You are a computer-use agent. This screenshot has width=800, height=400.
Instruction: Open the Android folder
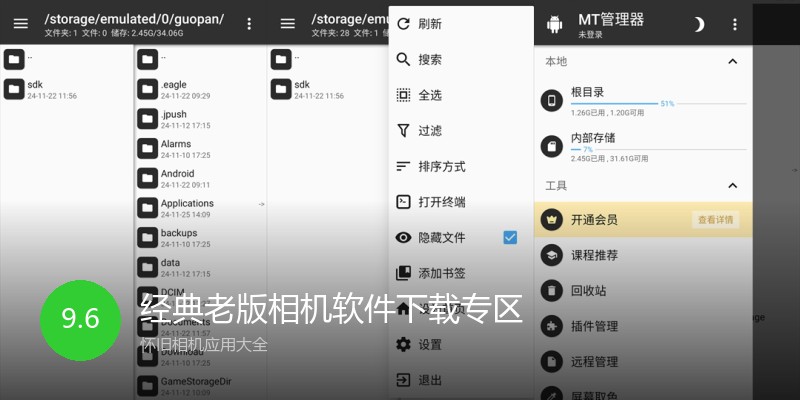point(200,178)
